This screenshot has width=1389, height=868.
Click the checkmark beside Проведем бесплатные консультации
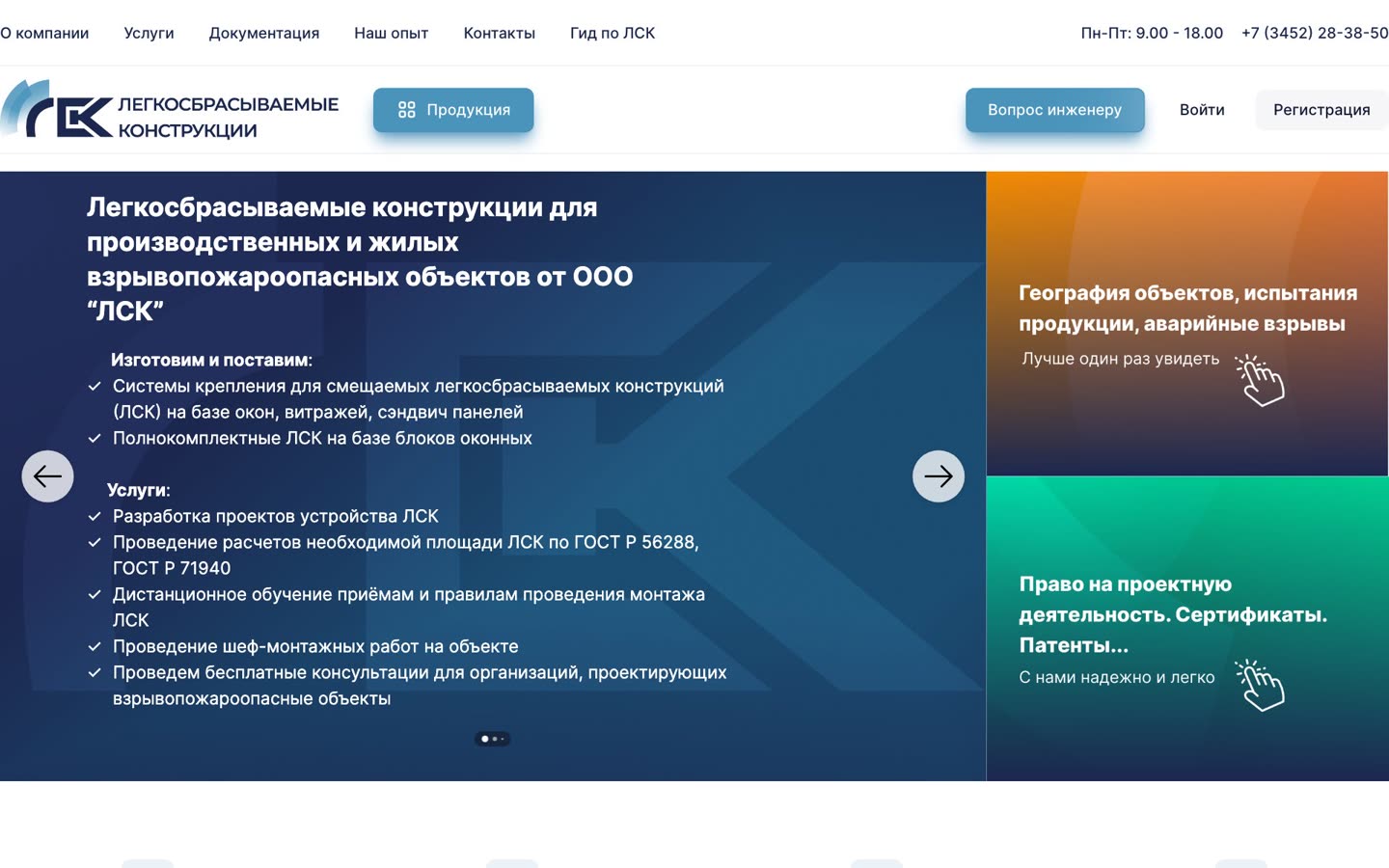(x=95, y=673)
